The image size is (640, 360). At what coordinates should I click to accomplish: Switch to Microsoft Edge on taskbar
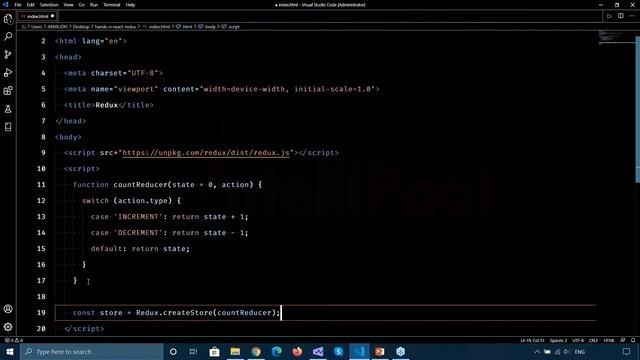(277, 352)
